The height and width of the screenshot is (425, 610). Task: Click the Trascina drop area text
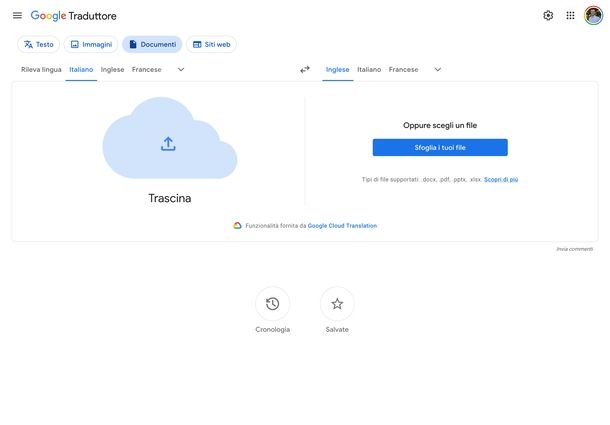coord(170,198)
